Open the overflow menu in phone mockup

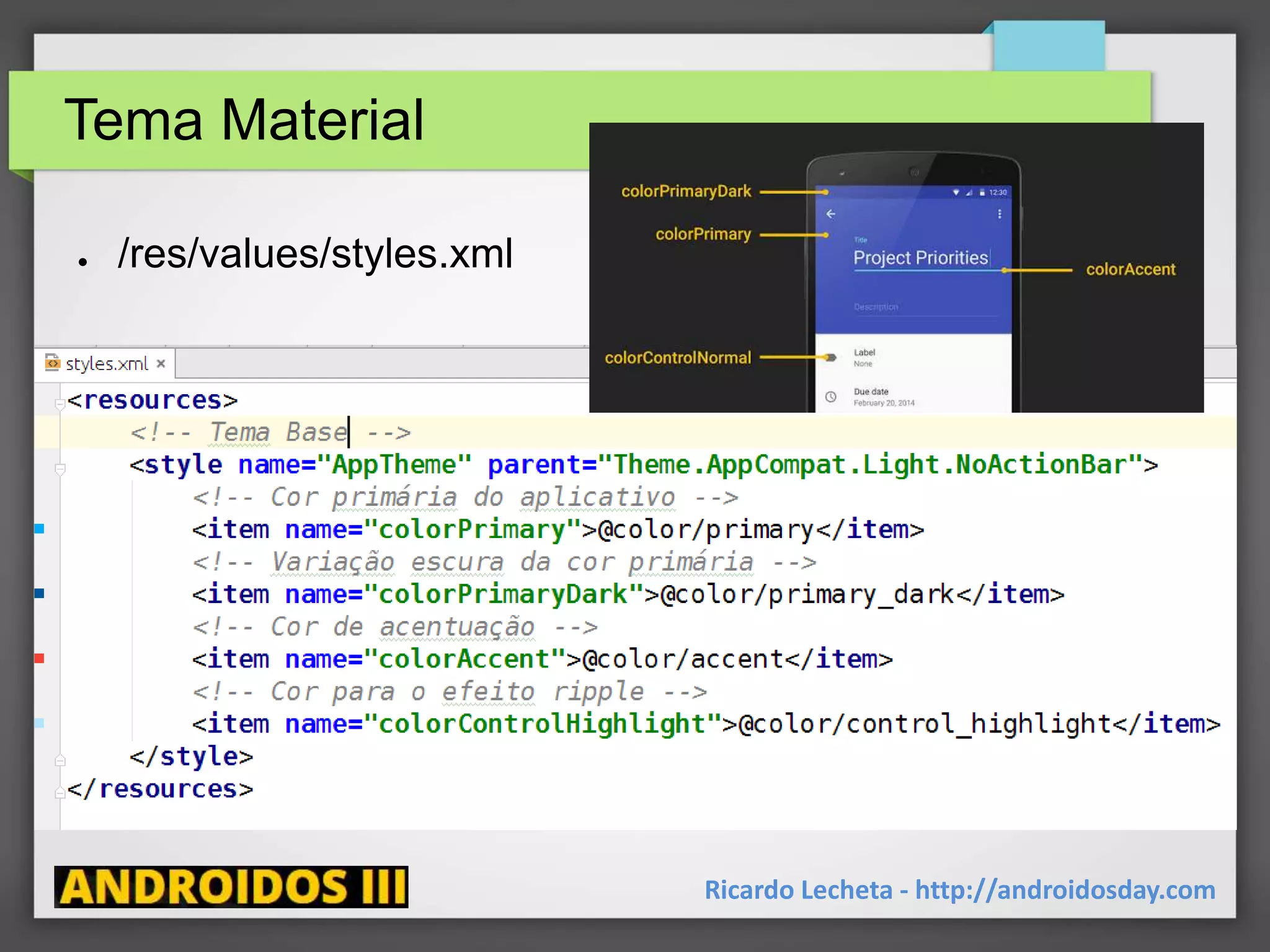(999, 214)
